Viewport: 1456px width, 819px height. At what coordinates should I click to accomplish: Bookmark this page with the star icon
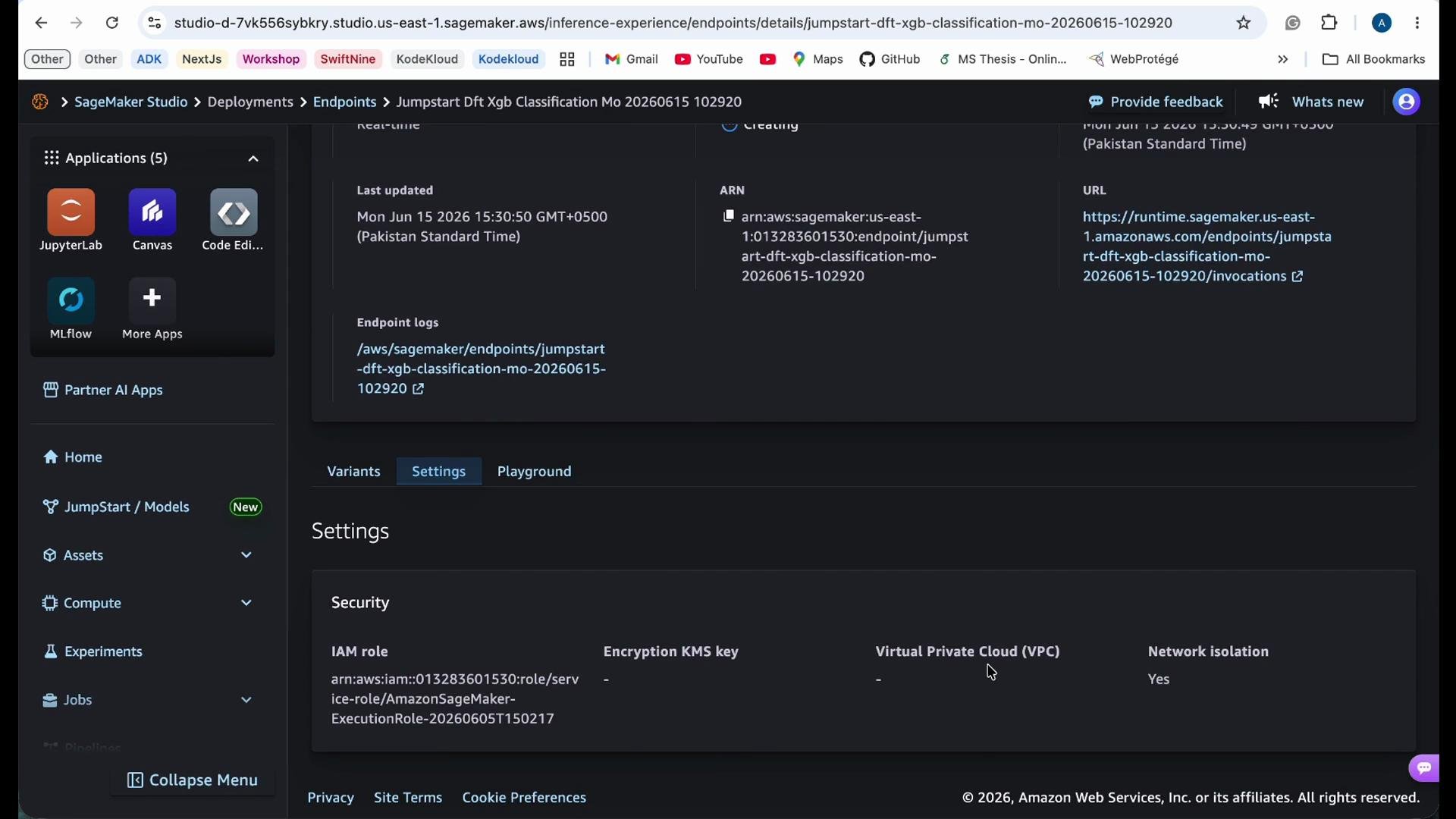pos(1244,24)
